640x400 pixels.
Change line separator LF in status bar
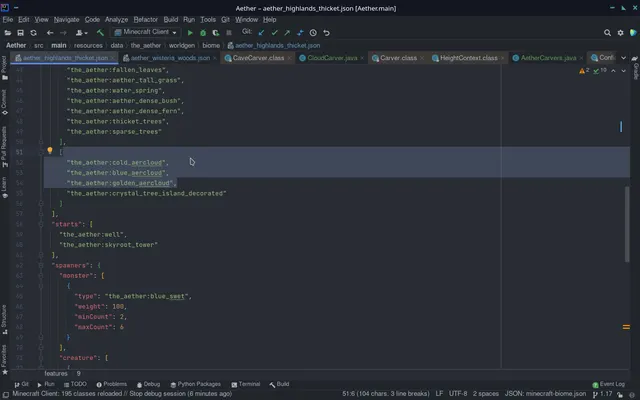(439, 394)
